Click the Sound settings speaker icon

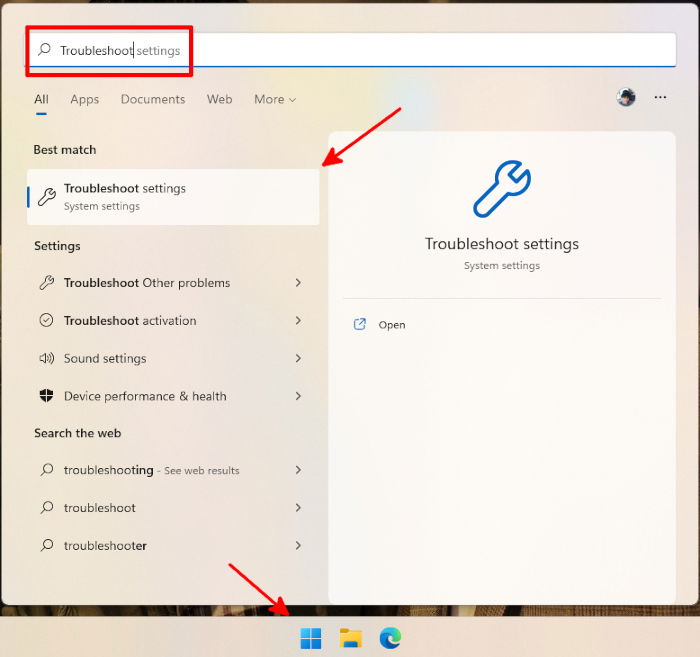(x=46, y=358)
